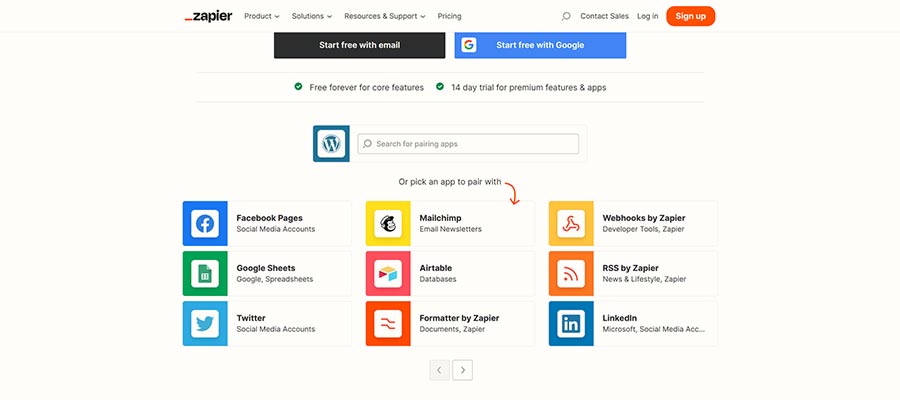Choose the Webhooks by Zapier icon
The height and width of the screenshot is (400, 900).
(x=571, y=223)
